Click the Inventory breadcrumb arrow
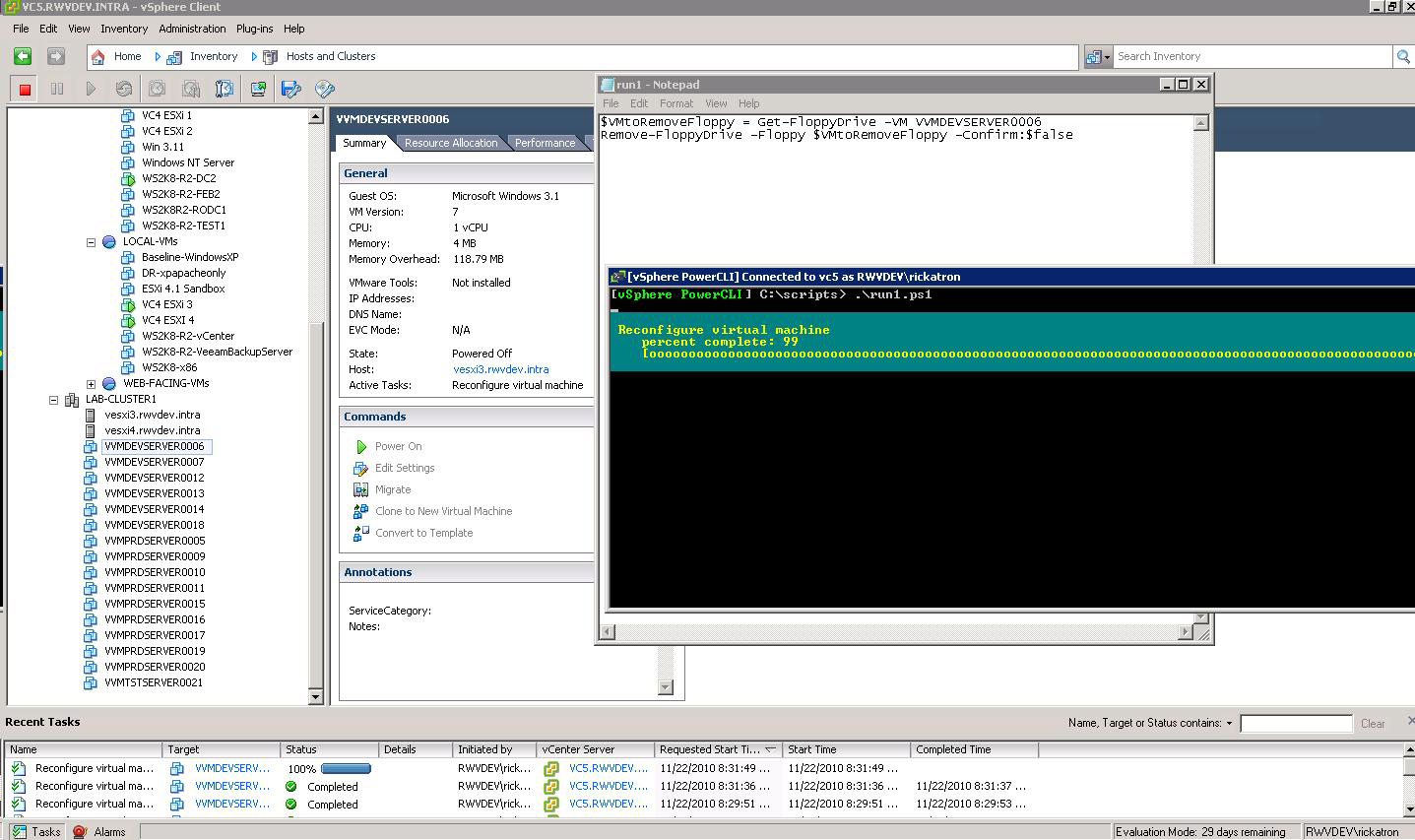This screenshot has height=840, width=1415. [158, 57]
